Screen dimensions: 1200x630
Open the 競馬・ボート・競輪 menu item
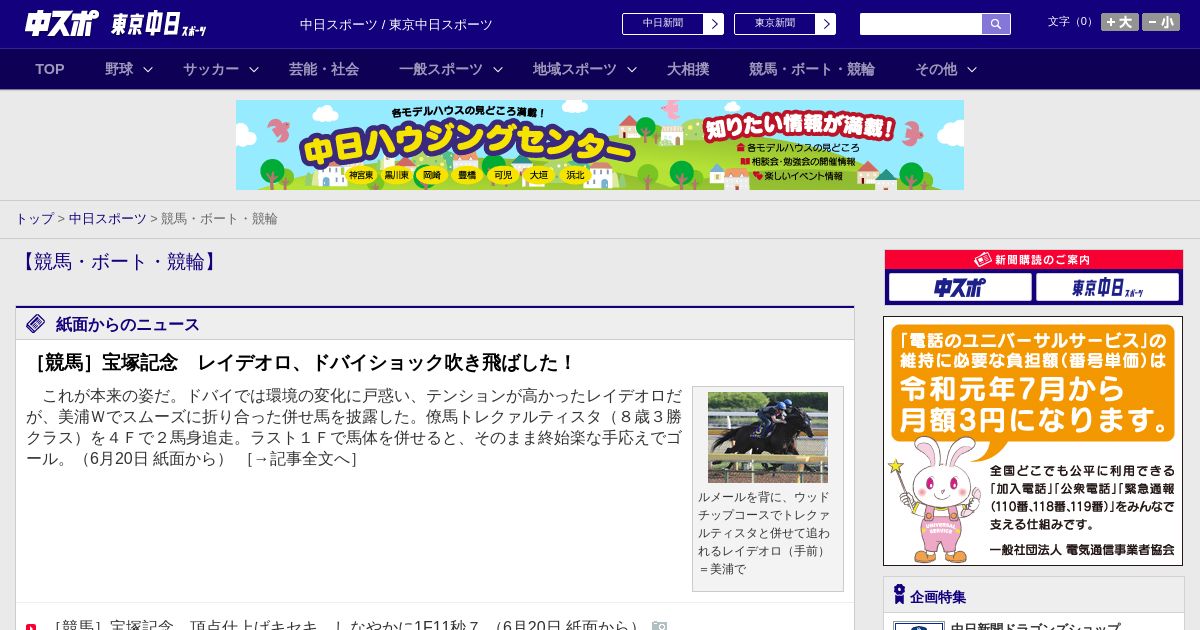coord(812,69)
